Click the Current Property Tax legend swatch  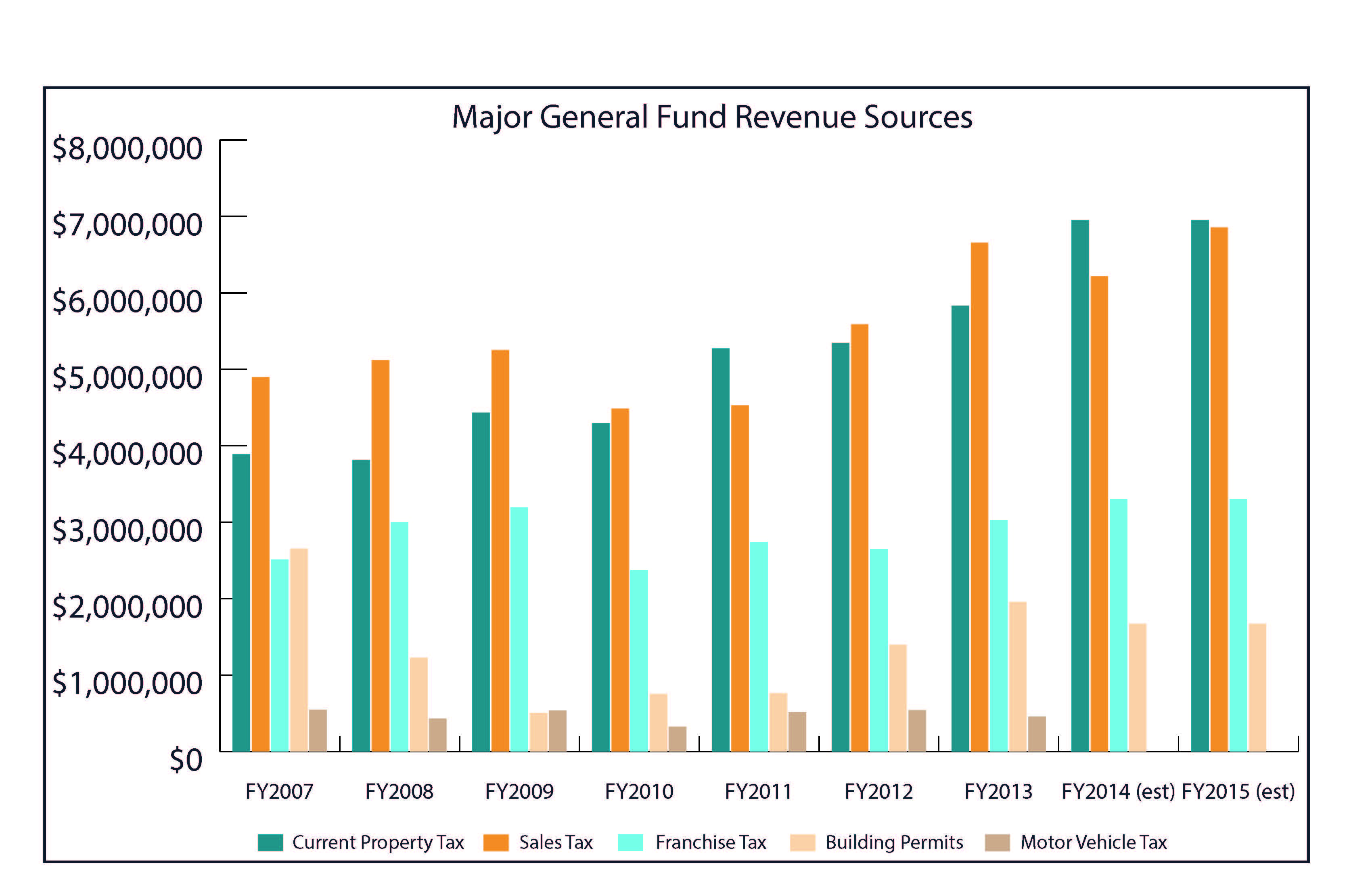[270, 842]
